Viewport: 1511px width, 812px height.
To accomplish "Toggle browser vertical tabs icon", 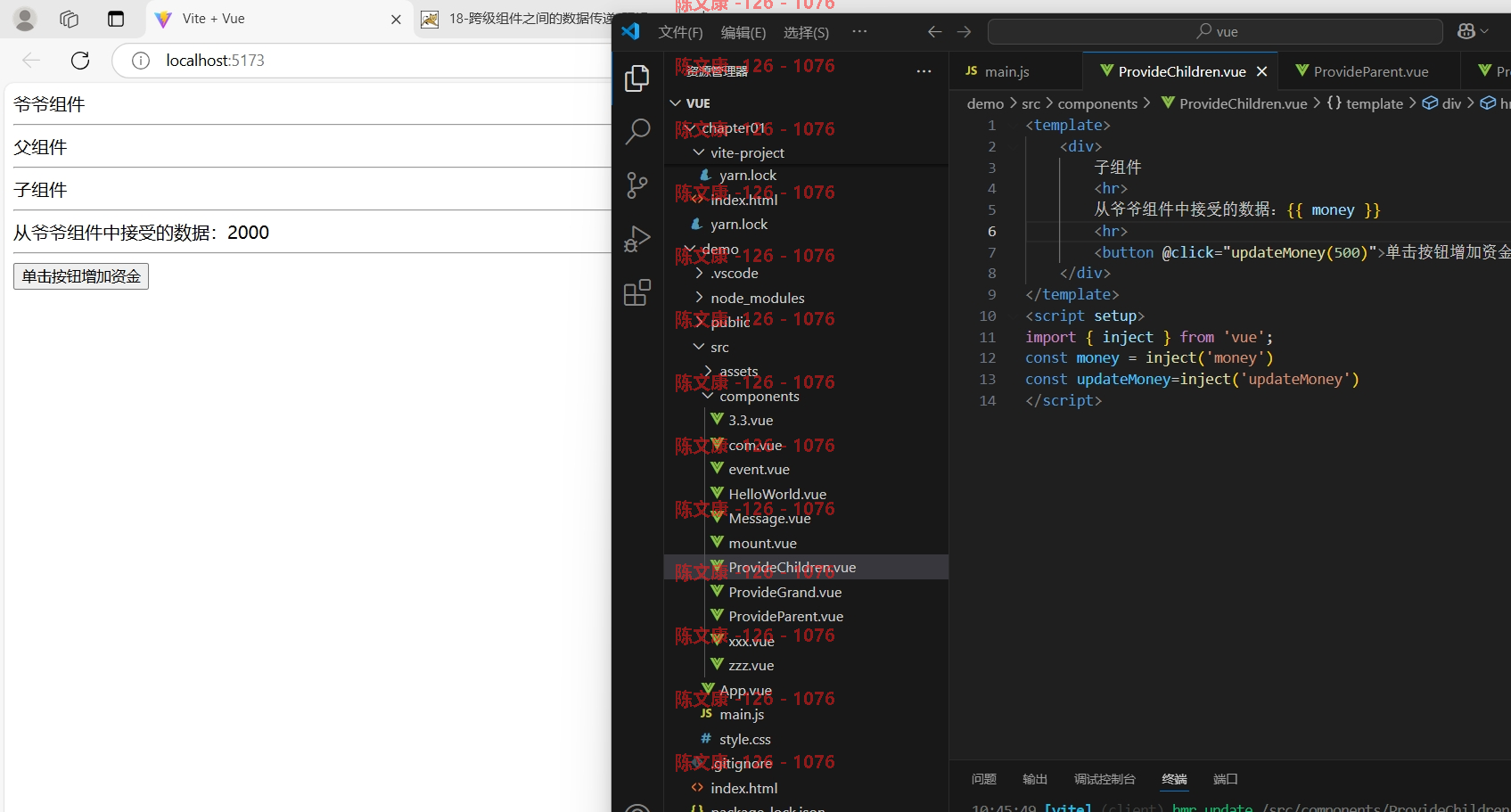I will click(x=116, y=19).
